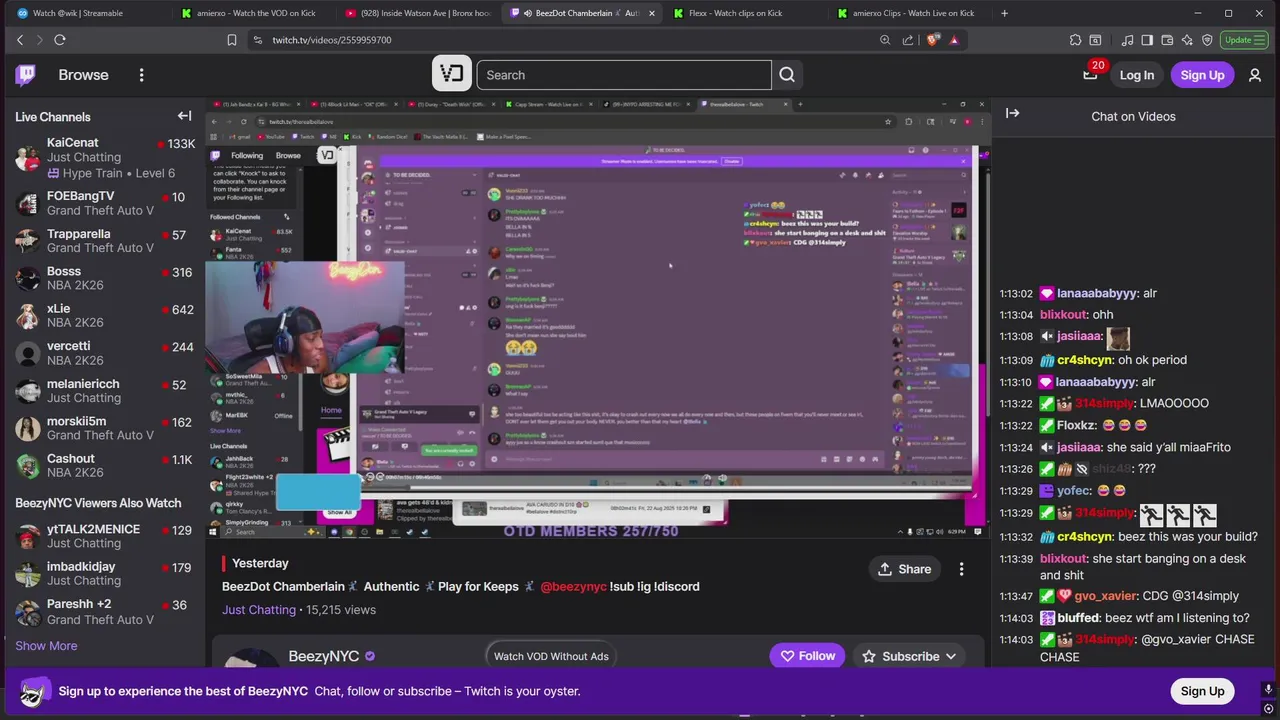Collapse the Live Channels sidebar
This screenshot has width=1280, height=720.
point(184,116)
